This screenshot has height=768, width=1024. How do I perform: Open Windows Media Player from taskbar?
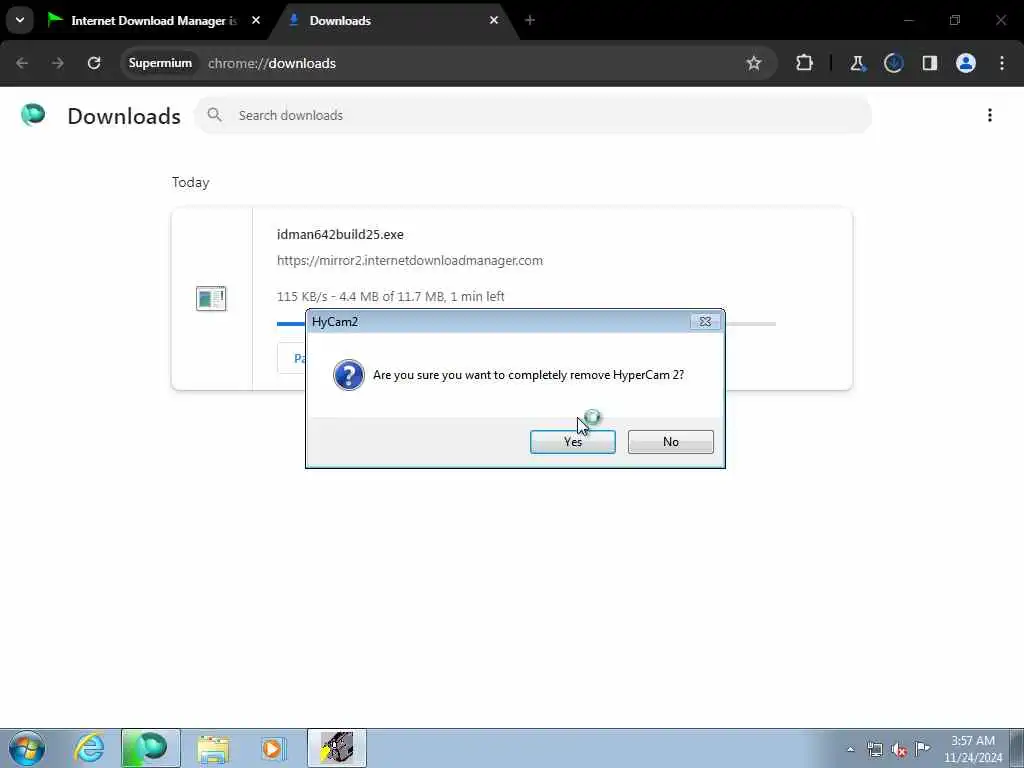[273, 748]
